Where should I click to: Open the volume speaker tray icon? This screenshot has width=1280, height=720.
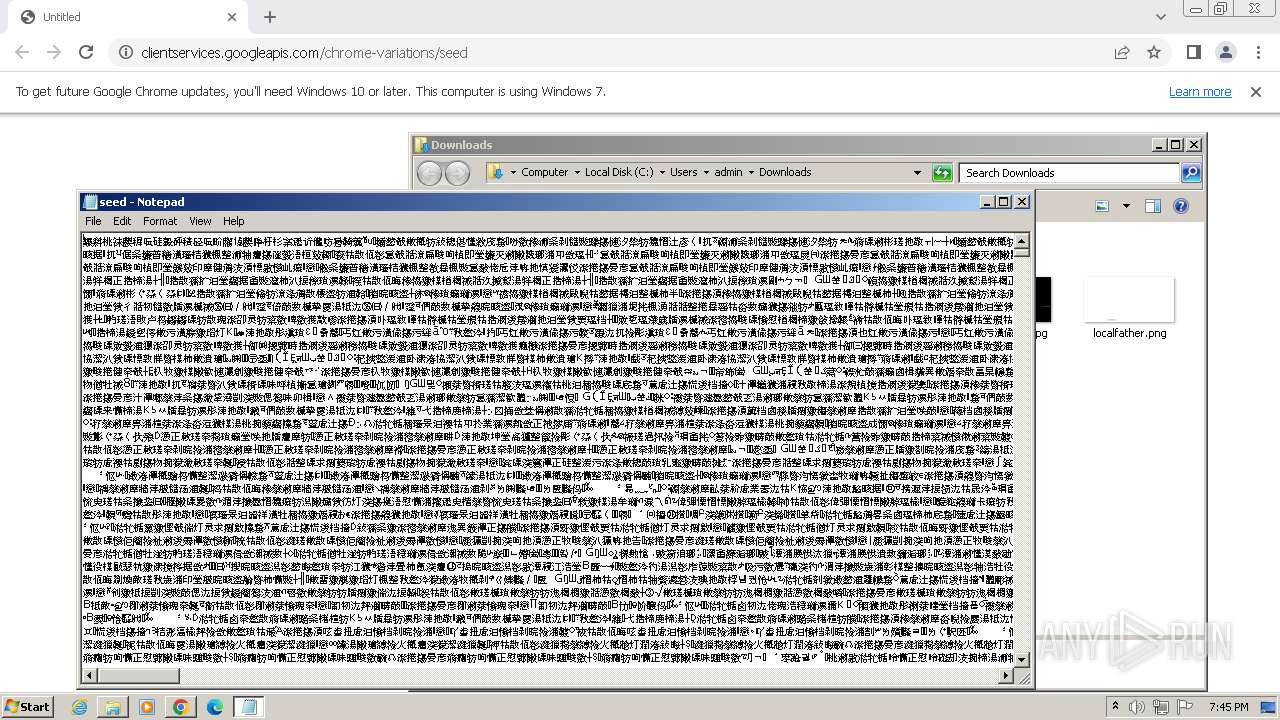coord(1136,707)
